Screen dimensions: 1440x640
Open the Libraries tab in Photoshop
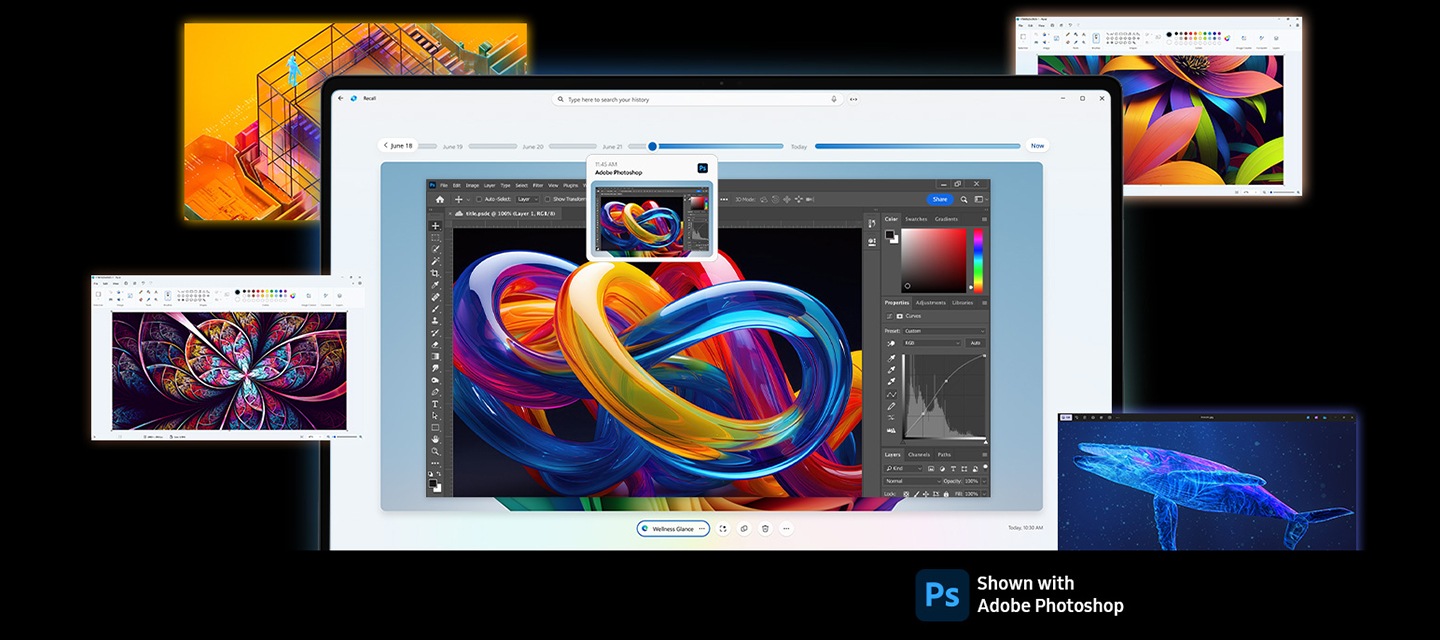962,302
